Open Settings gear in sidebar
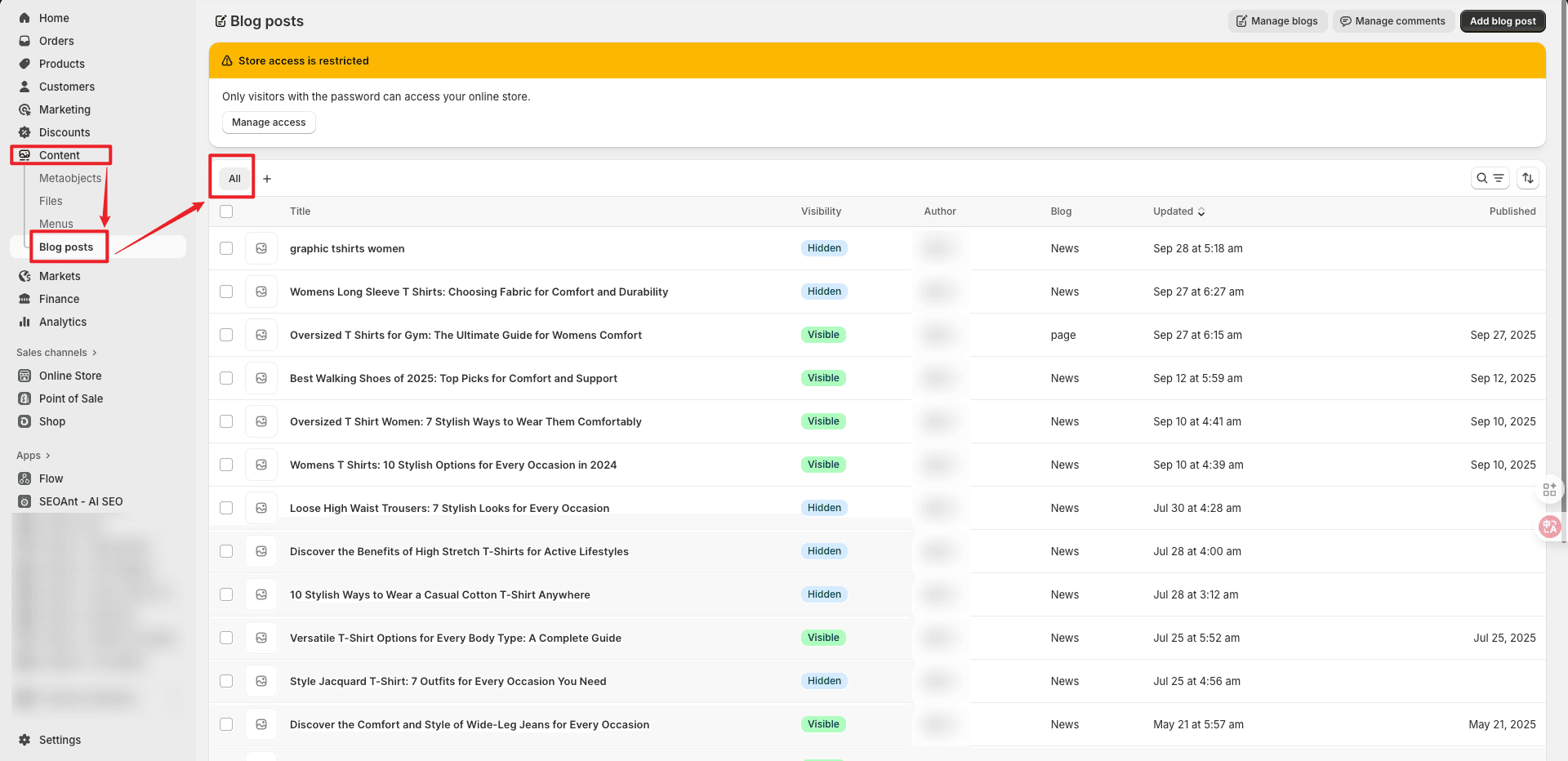The width and height of the screenshot is (1568, 761). point(24,740)
